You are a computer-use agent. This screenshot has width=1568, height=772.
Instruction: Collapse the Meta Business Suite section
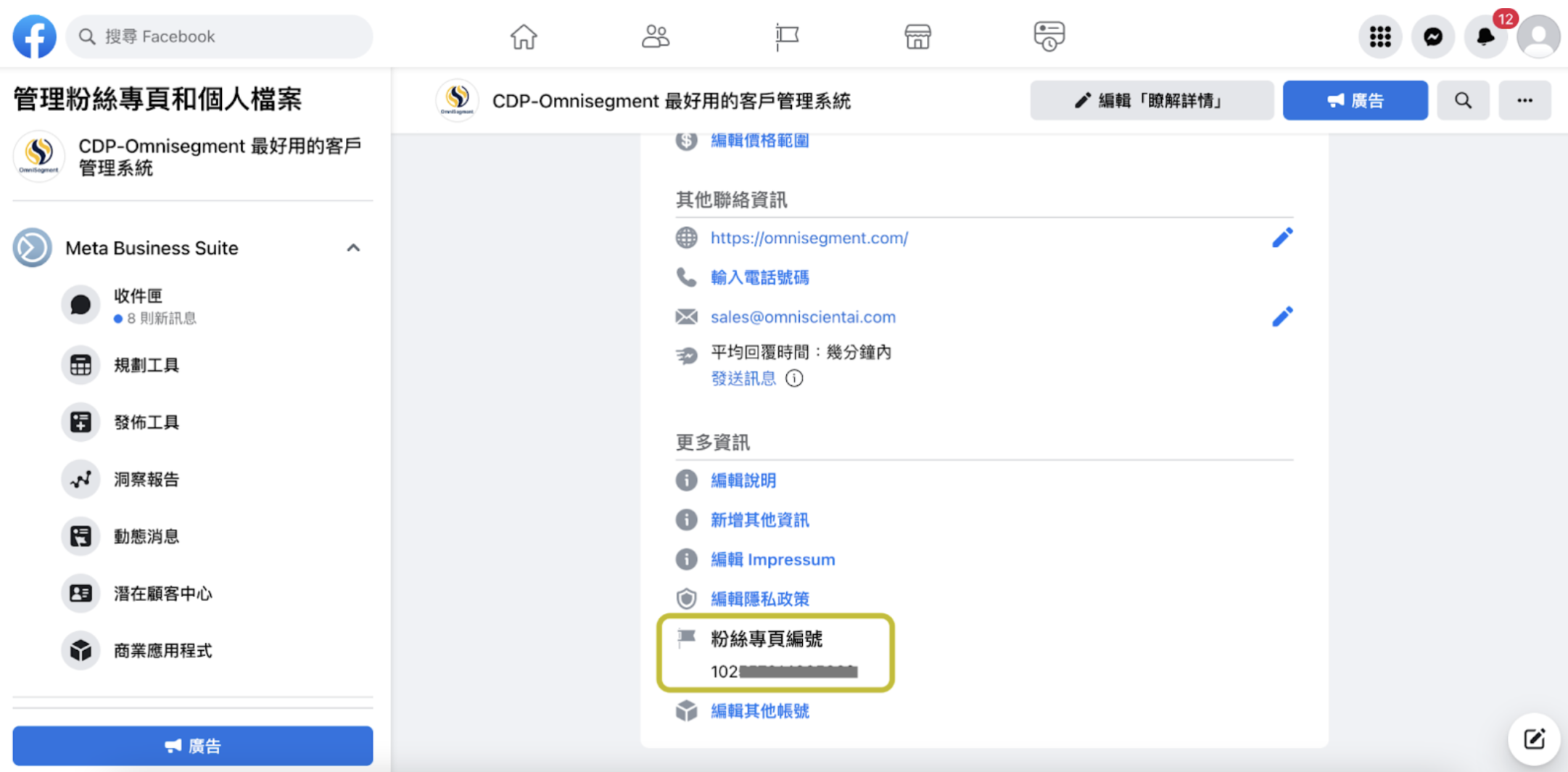coord(354,247)
